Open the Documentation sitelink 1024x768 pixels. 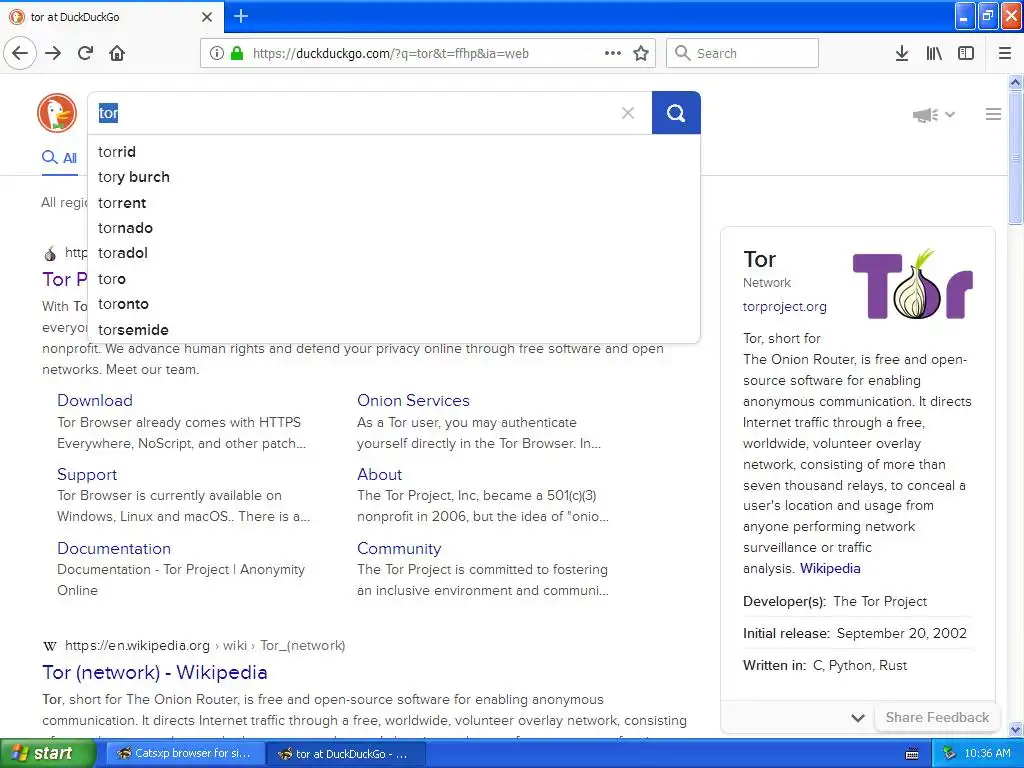click(114, 549)
